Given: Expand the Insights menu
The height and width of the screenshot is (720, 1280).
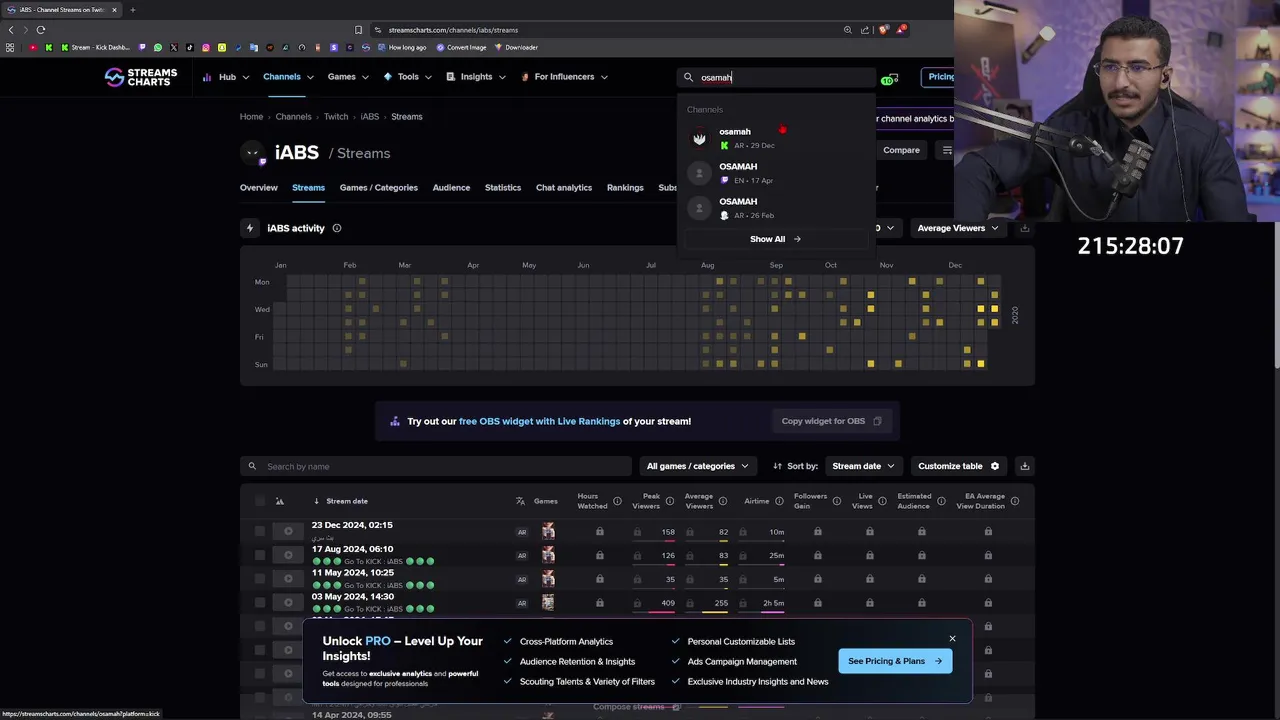Looking at the screenshot, I should point(476,77).
